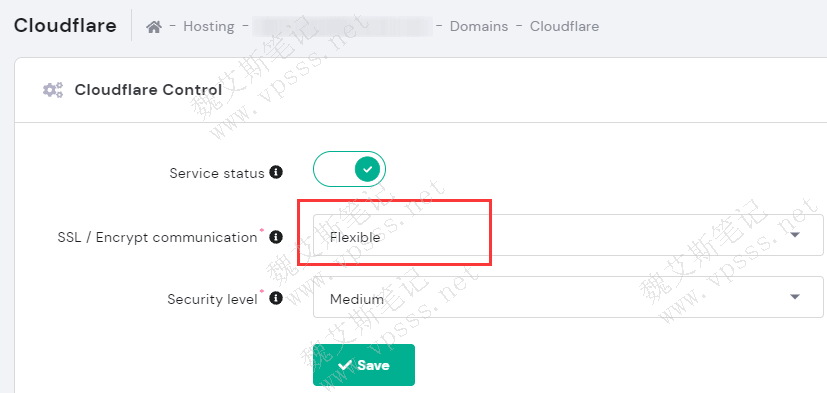The image size is (827, 393).
Task: Click the Service status label
Action: coord(217,173)
